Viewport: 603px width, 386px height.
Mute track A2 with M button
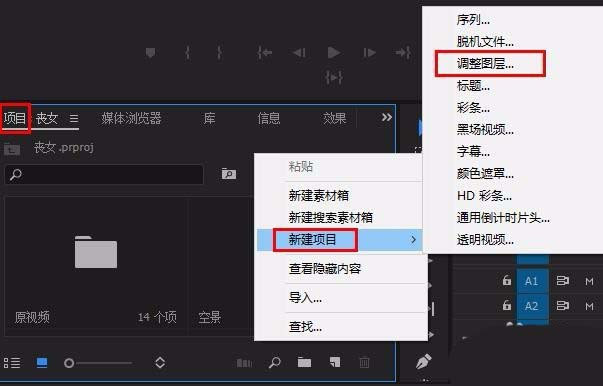(589, 306)
